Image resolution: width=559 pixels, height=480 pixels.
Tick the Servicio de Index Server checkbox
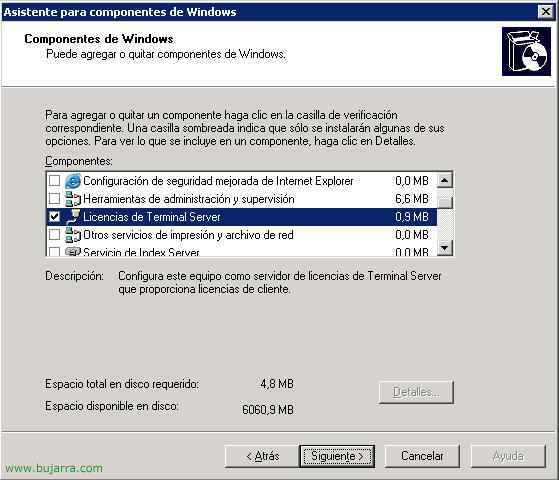(54, 251)
